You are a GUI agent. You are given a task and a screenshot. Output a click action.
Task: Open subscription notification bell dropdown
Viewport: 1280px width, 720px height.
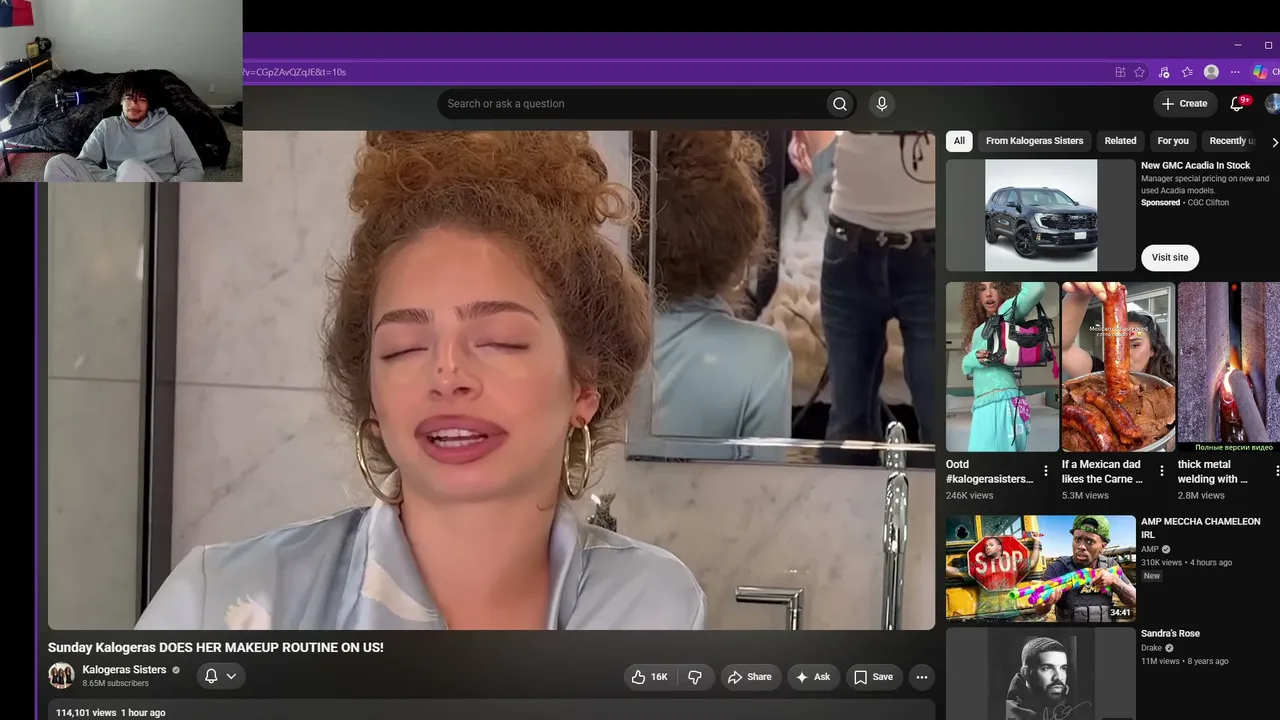220,676
